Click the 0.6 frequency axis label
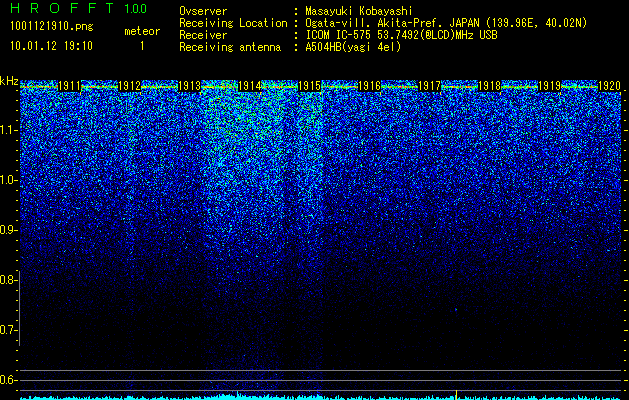The width and height of the screenshot is (629, 400). [x=8, y=380]
